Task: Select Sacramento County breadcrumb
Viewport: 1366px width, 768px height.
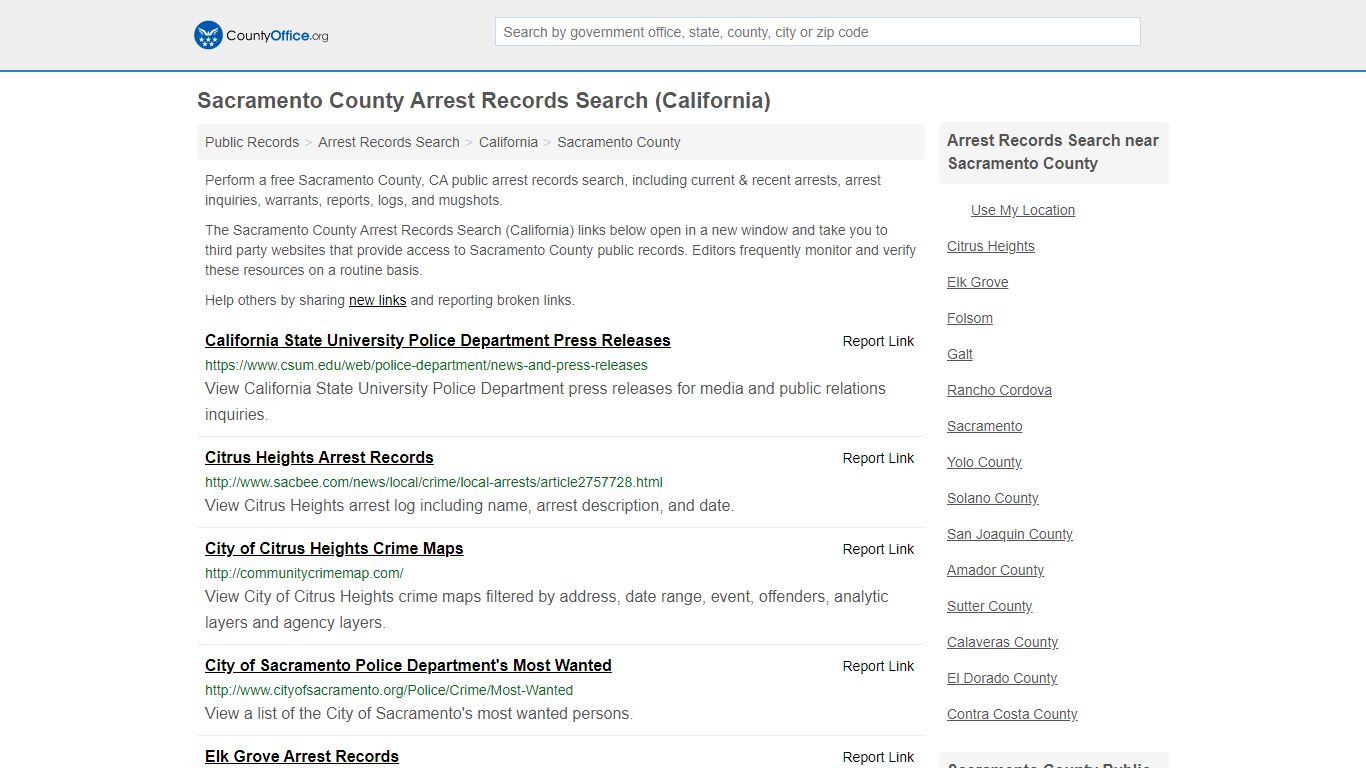Action: pyautogui.click(x=618, y=142)
